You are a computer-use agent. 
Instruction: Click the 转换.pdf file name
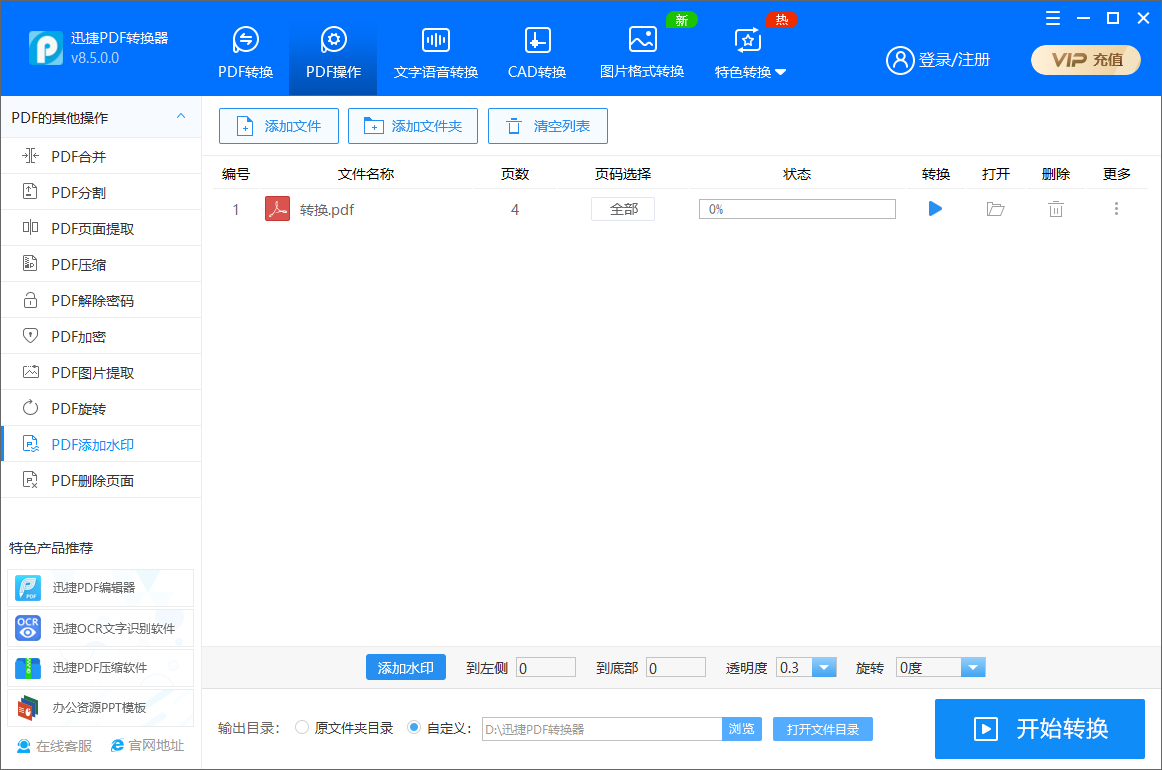click(x=327, y=210)
